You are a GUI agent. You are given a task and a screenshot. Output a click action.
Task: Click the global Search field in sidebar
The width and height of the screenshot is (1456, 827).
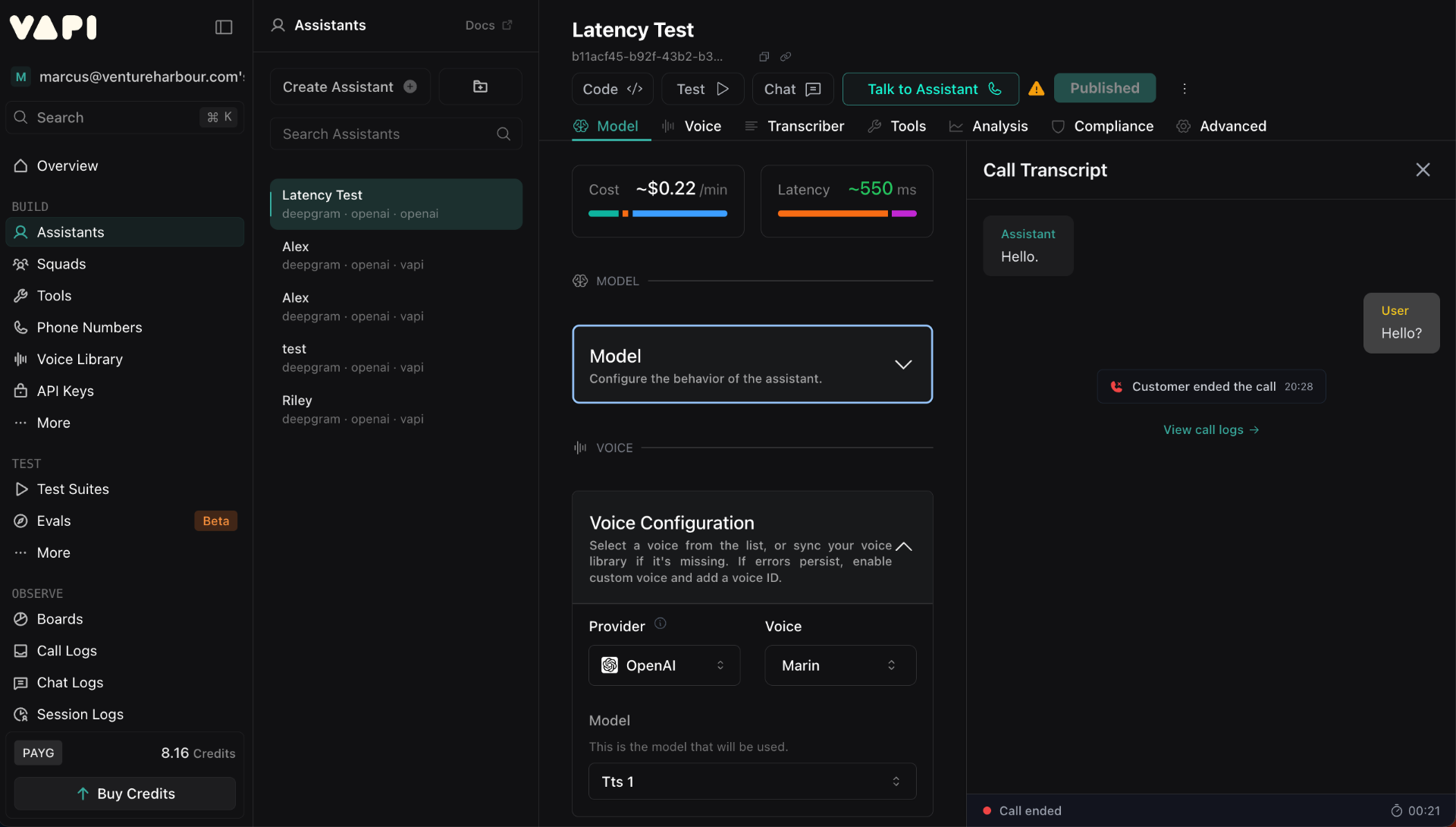(125, 118)
